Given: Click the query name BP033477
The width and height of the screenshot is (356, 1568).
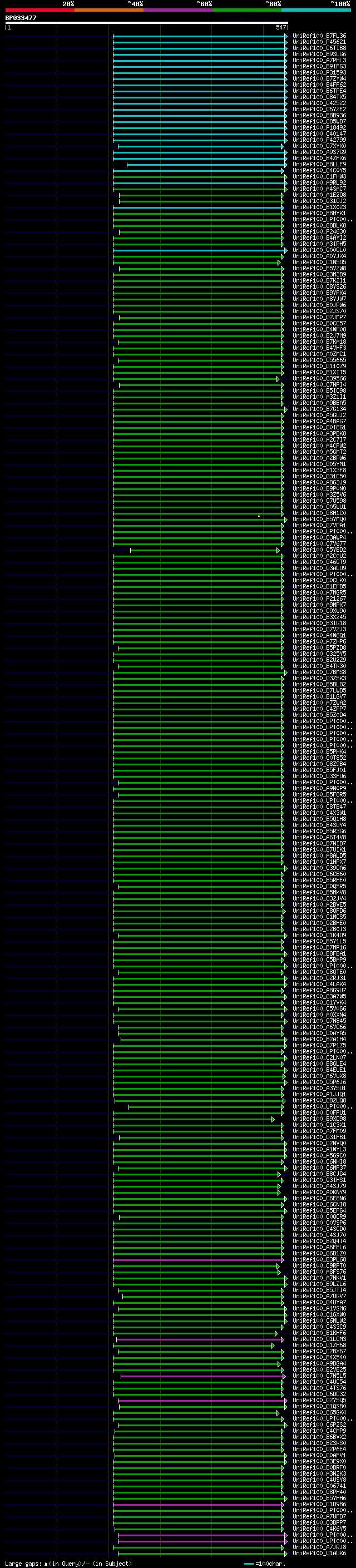Looking at the screenshot, I should [21, 18].
